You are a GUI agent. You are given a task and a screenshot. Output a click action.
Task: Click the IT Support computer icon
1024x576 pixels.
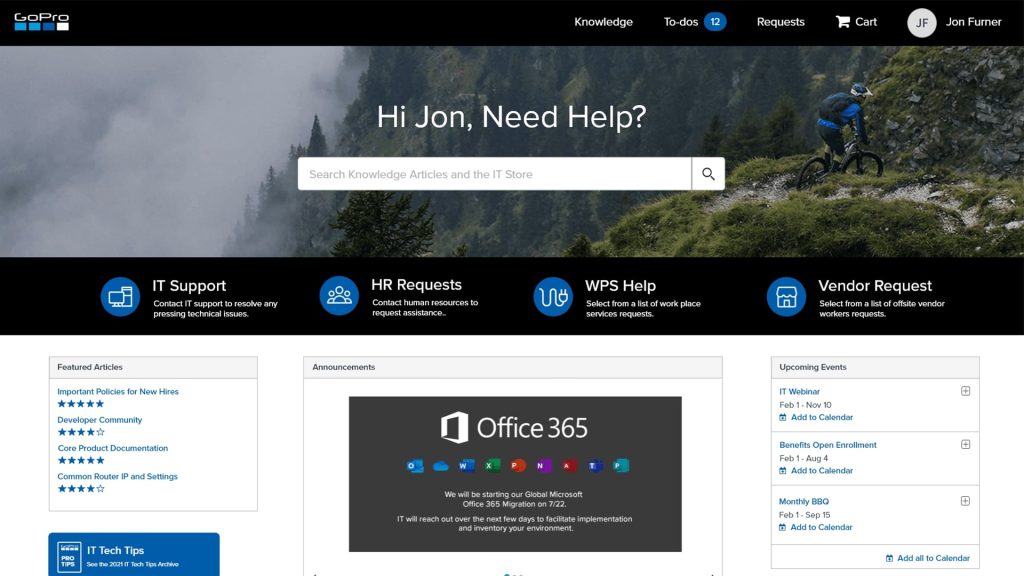(x=120, y=297)
